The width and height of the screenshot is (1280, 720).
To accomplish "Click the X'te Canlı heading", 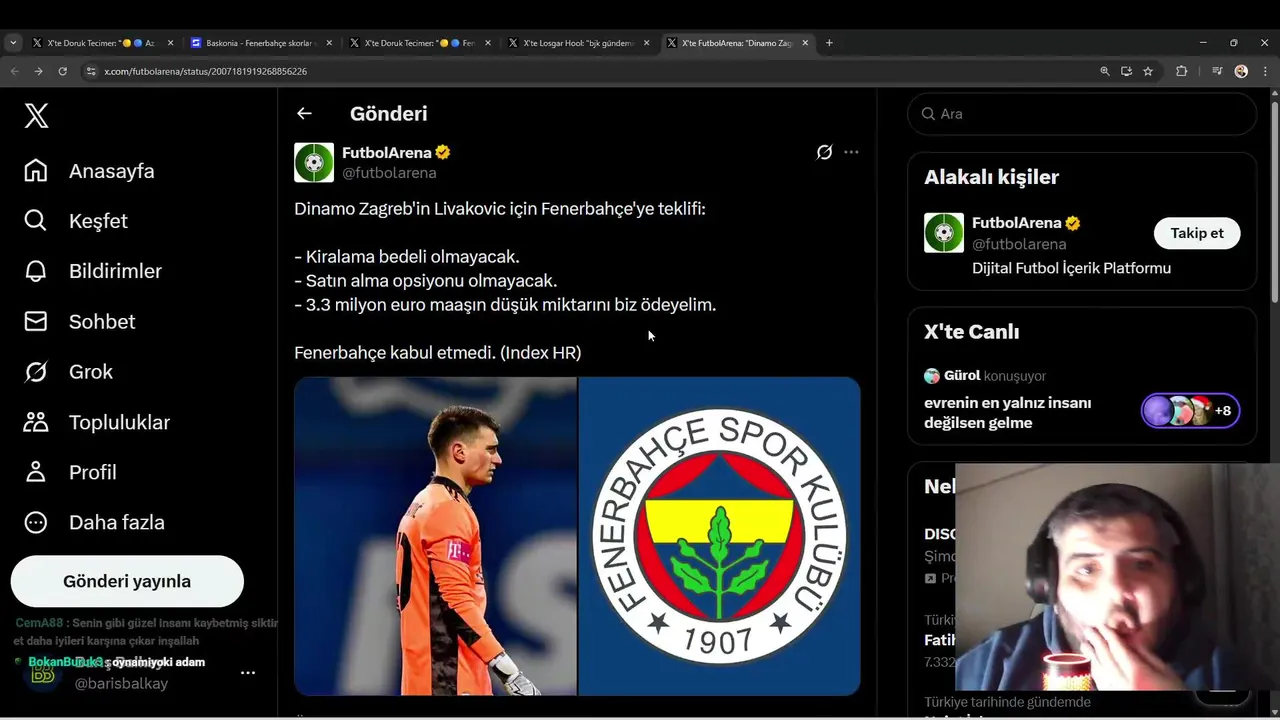I will [x=971, y=332].
